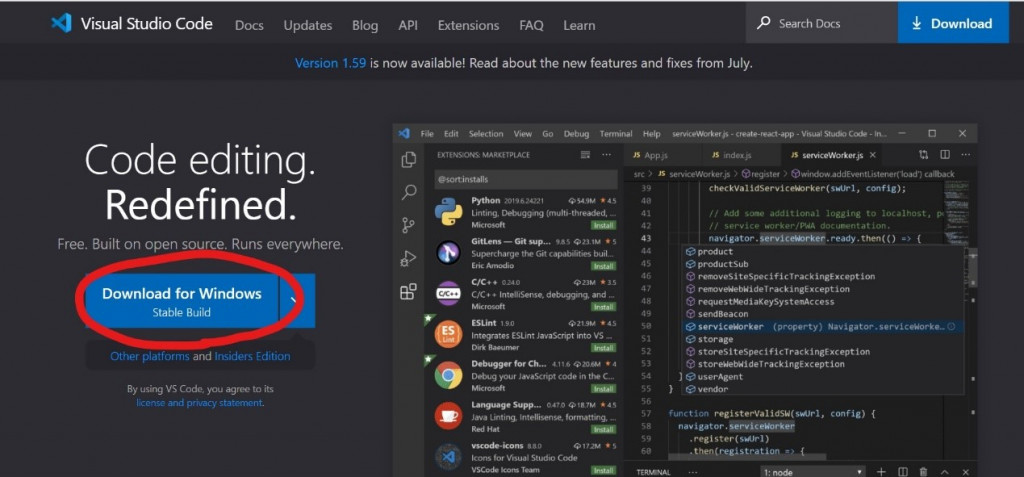This screenshot has height=477, width=1024.
Task: Click the top-right Download button
Action: point(953,24)
